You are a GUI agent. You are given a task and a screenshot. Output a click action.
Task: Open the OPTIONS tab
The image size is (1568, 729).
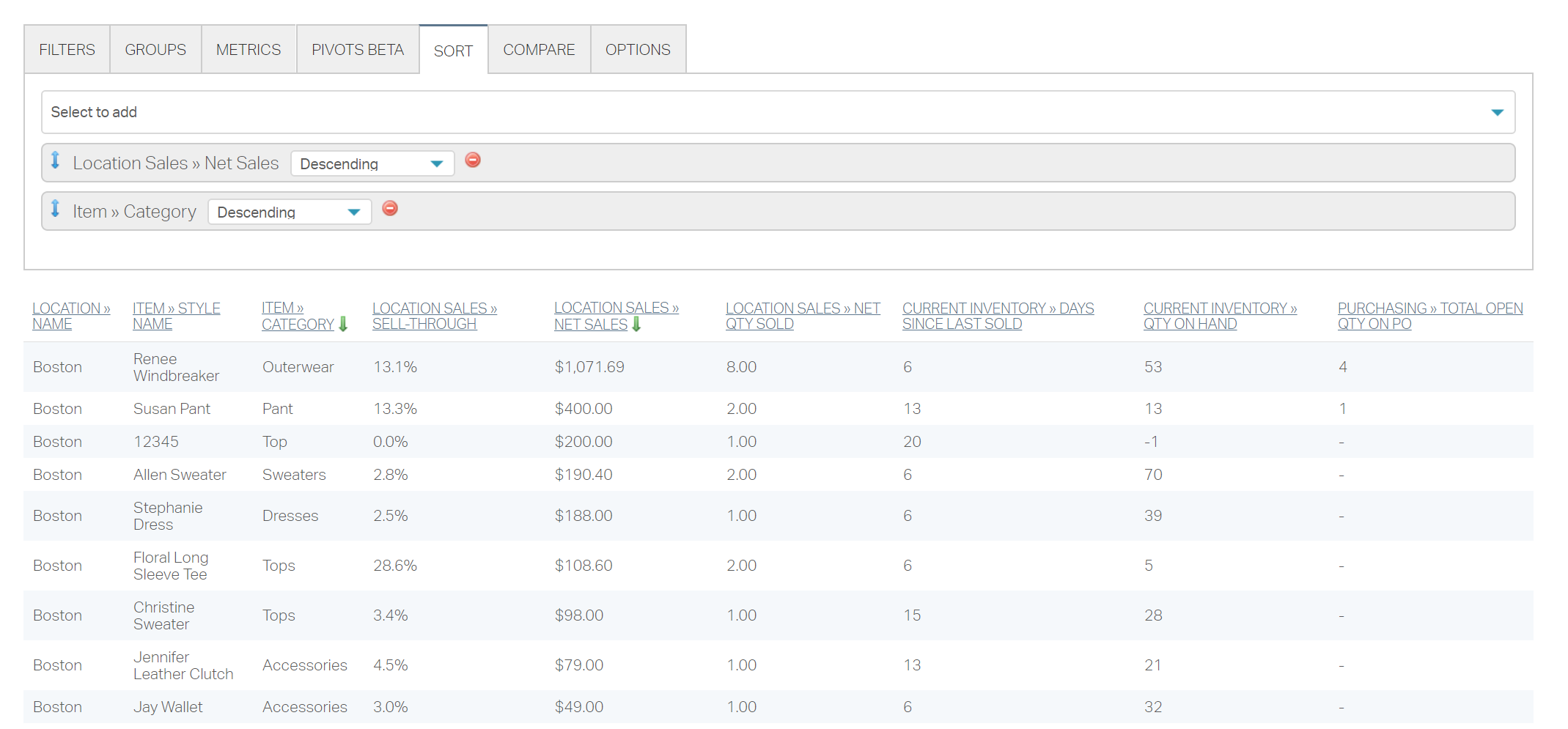point(637,49)
